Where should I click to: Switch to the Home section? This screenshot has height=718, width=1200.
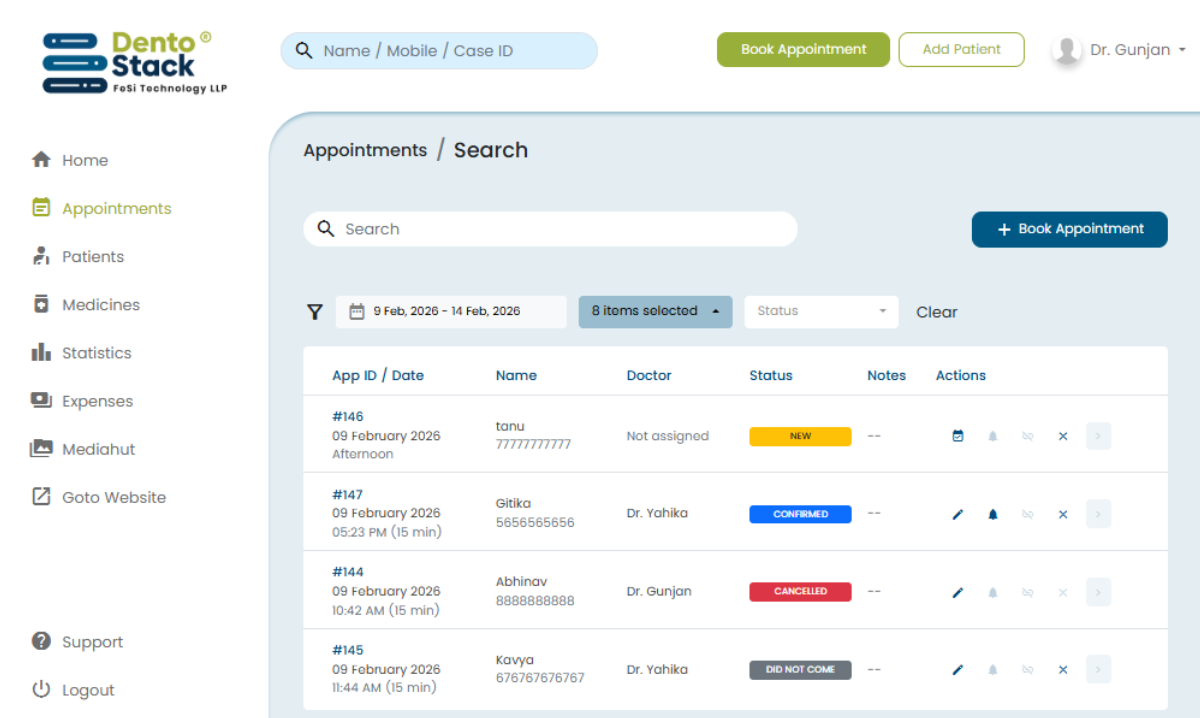(85, 160)
